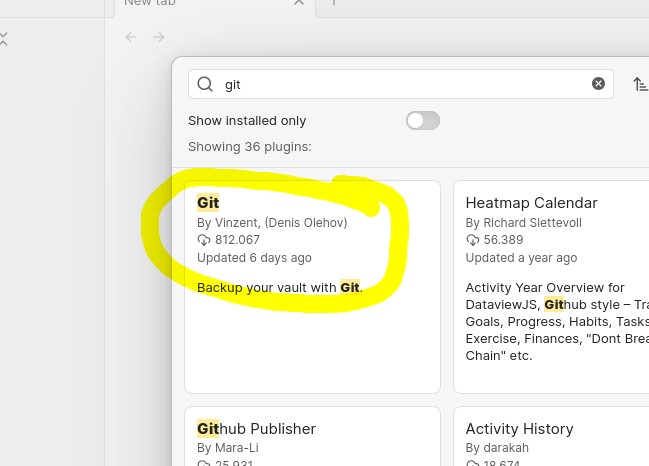The height and width of the screenshot is (466, 649).
Task: Click text By Mara-Li
Action: pyautogui.click(x=228, y=448)
